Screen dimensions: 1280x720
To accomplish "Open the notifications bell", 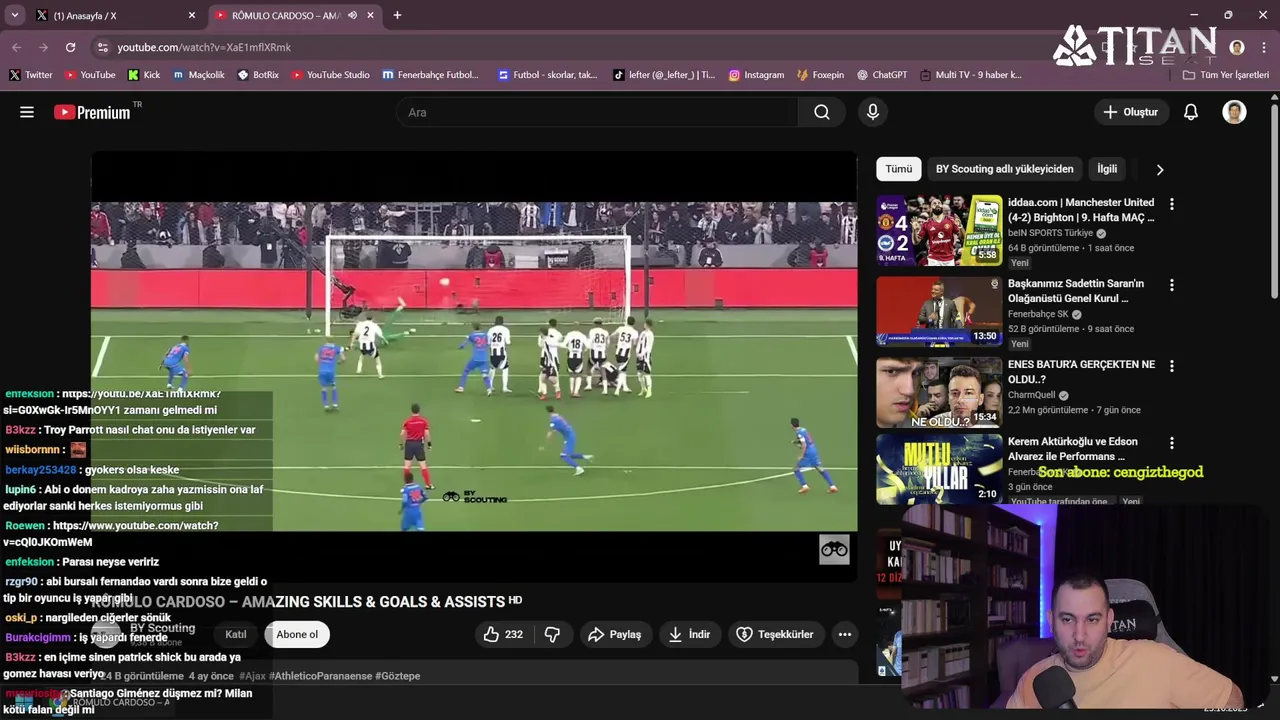I will point(1191,112).
